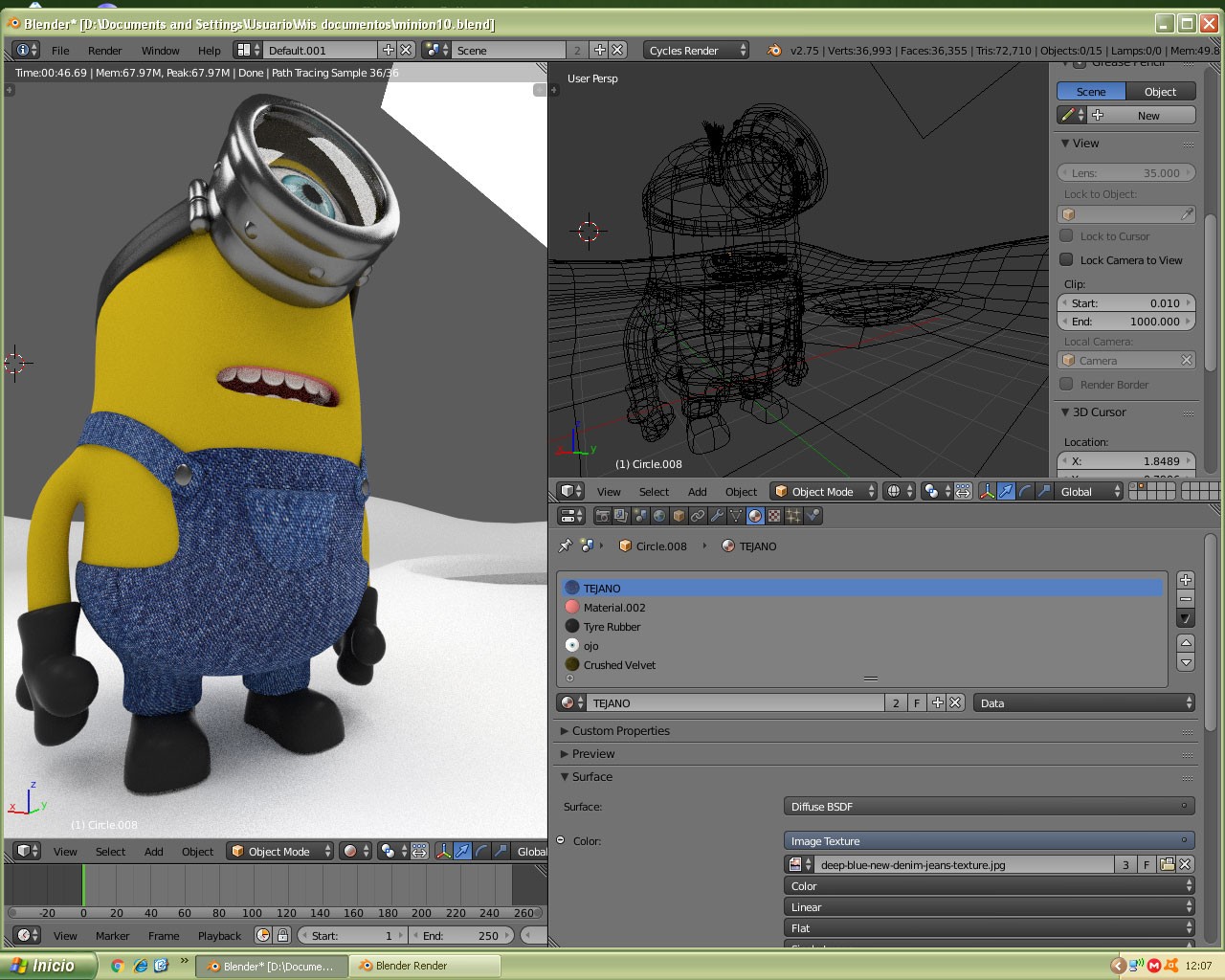Open the Modifiers properties tab (wrench icon)
The width and height of the screenshot is (1225, 980).
[717, 515]
